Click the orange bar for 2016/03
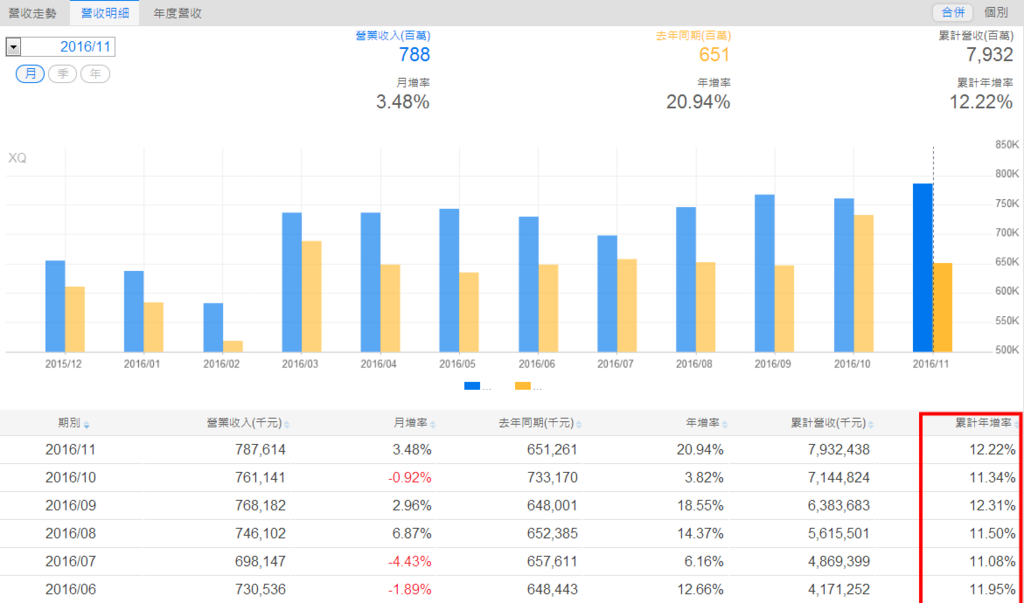 point(312,297)
